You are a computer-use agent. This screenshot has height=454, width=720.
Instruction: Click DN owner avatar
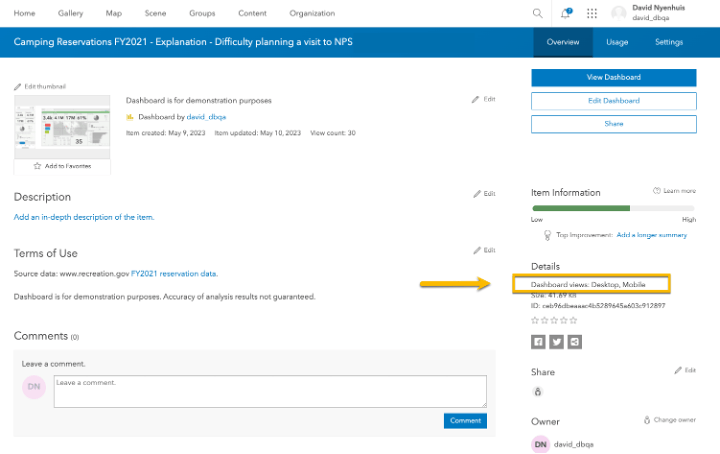[540, 444]
